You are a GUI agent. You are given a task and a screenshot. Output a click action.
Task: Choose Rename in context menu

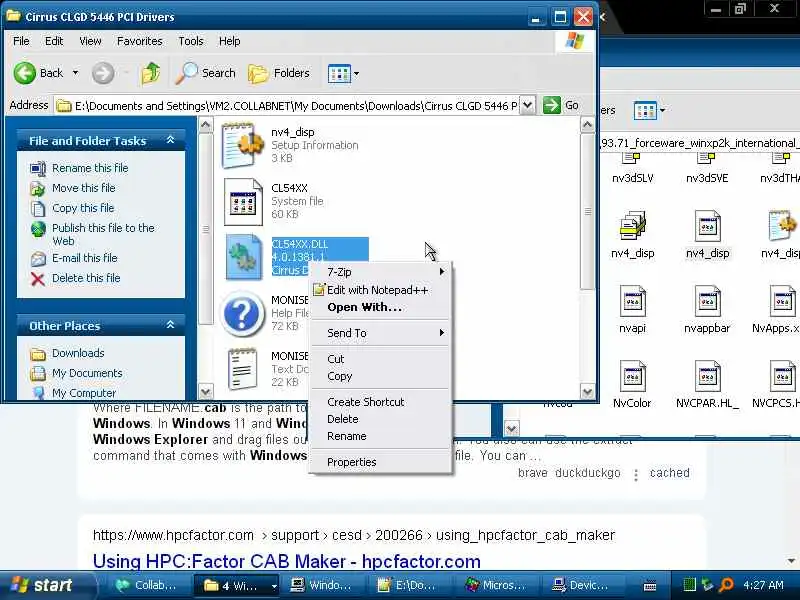[381, 436]
